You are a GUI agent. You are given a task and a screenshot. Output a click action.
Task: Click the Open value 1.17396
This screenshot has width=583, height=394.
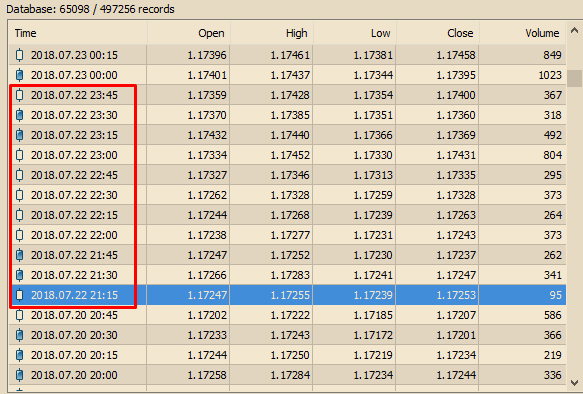(207, 55)
